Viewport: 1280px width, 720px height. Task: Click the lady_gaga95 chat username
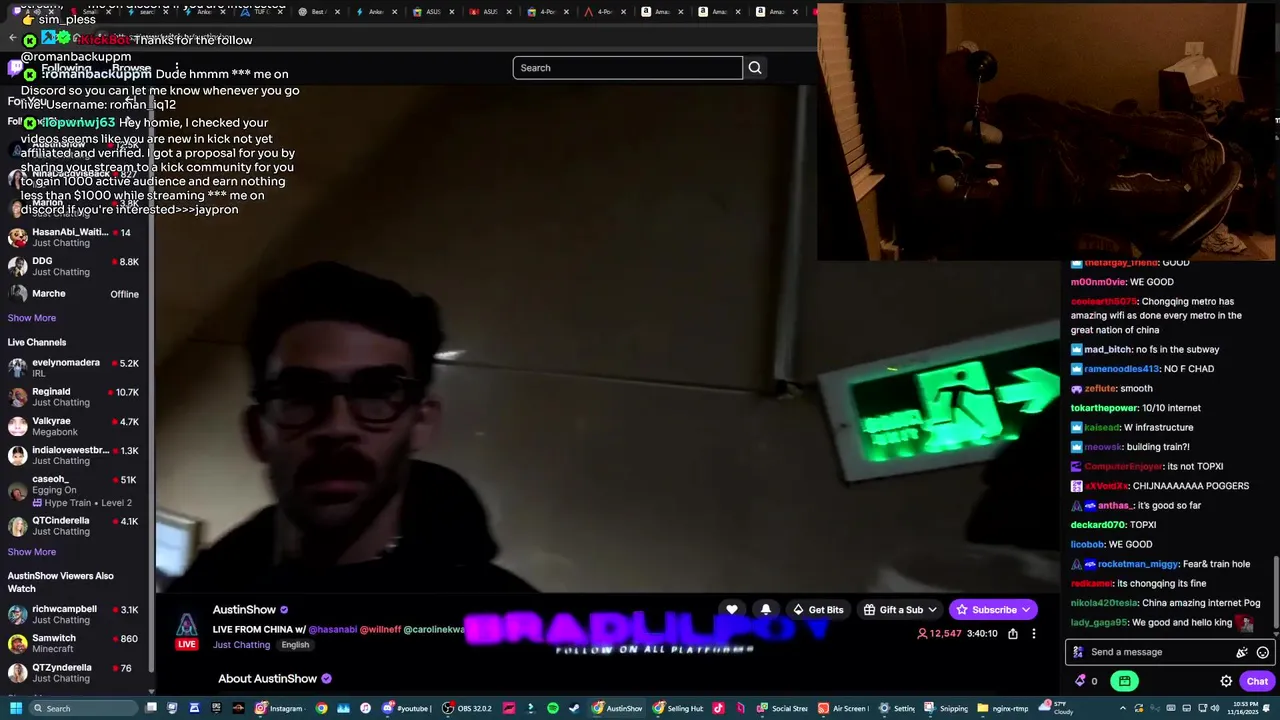pos(1098,623)
